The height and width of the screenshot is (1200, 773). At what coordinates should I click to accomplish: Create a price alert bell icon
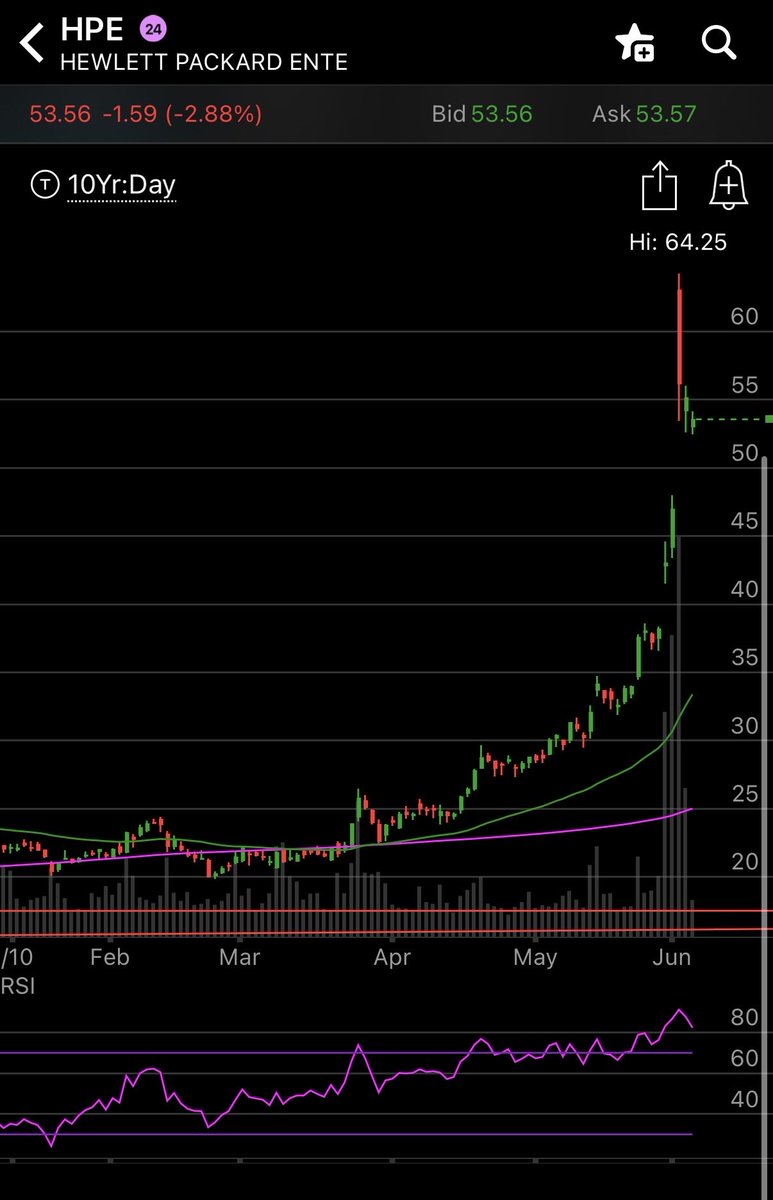(x=729, y=186)
